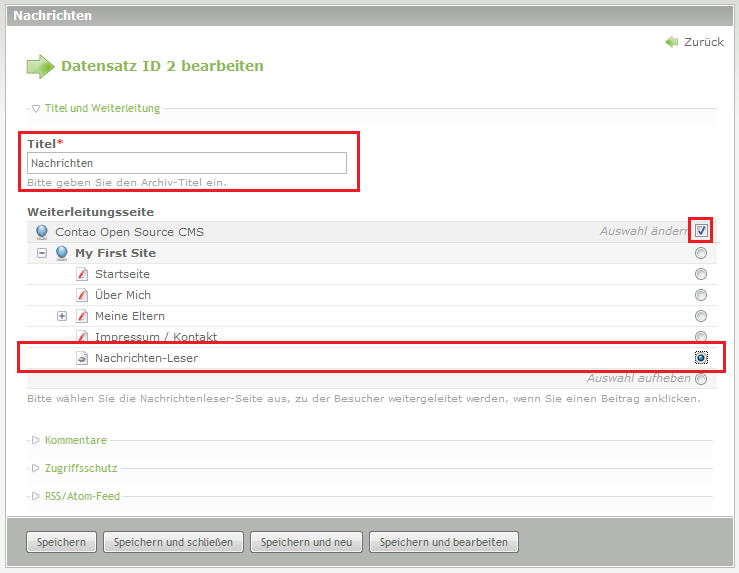The width and height of the screenshot is (739, 573).
Task: Click the Speichern button
Action: pyautogui.click(x=61, y=542)
